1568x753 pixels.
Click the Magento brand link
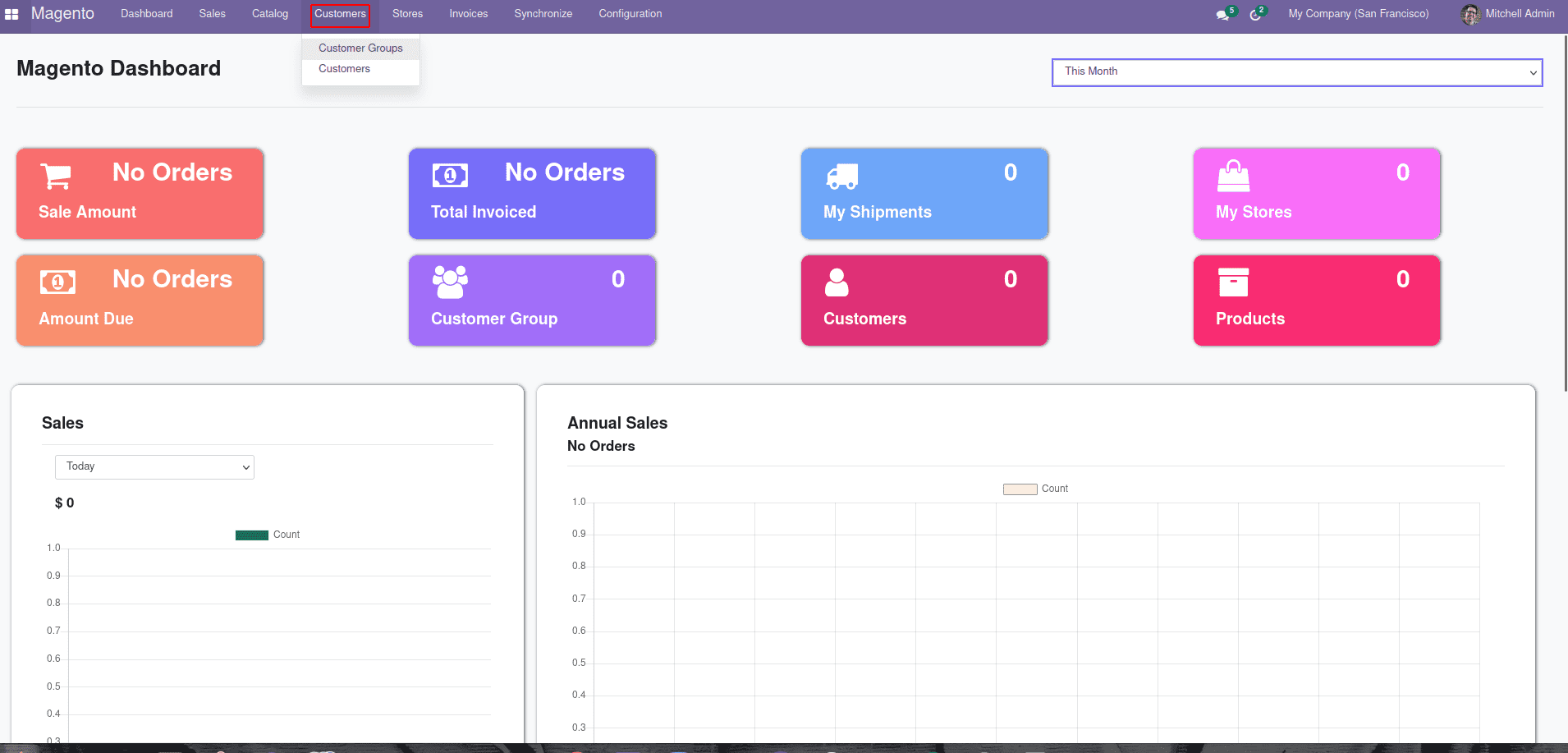click(62, 14)
